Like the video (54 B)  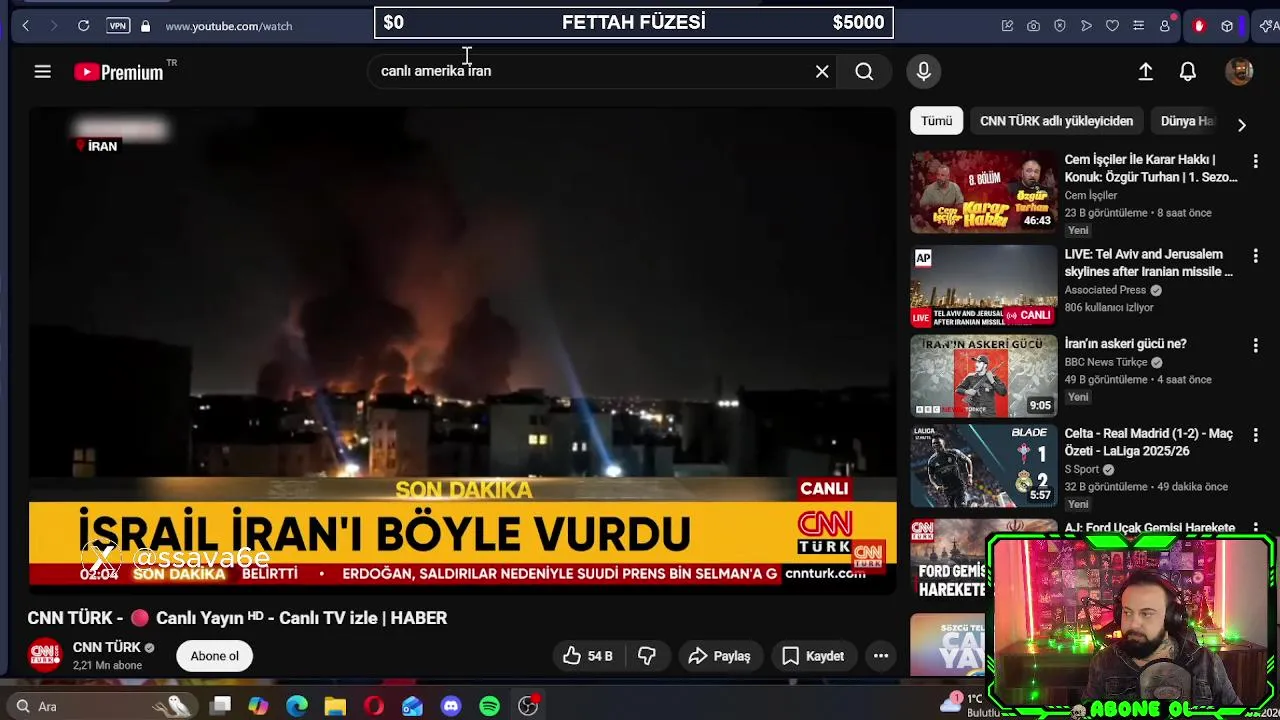588,656
